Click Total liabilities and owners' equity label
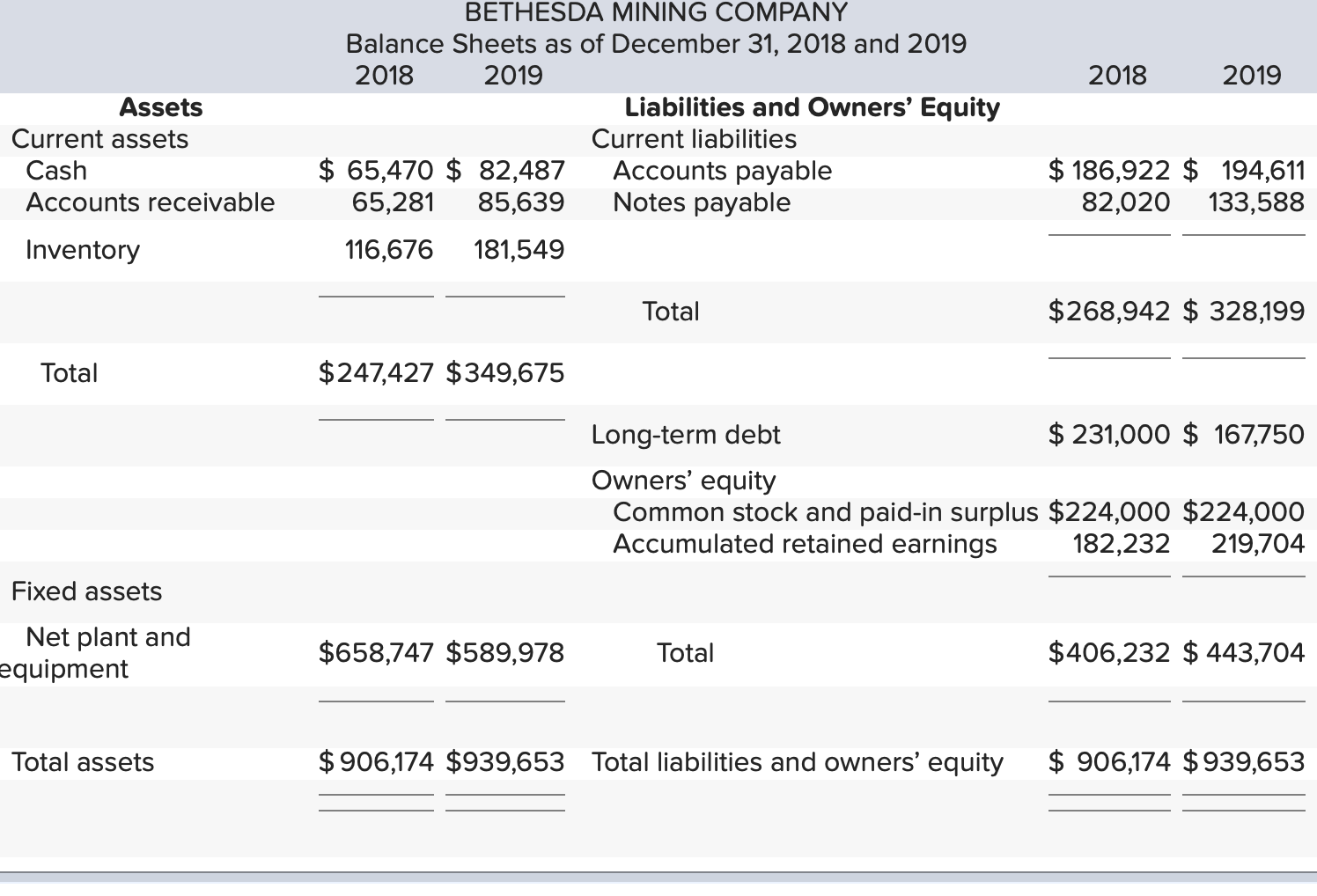This screenshot has height=896, width=1317. click(x=797, y=762)
